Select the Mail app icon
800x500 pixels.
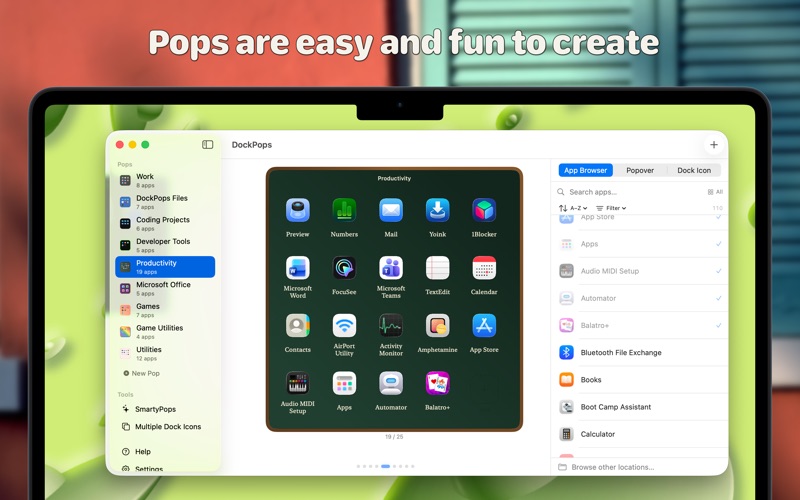coord(391,210)
